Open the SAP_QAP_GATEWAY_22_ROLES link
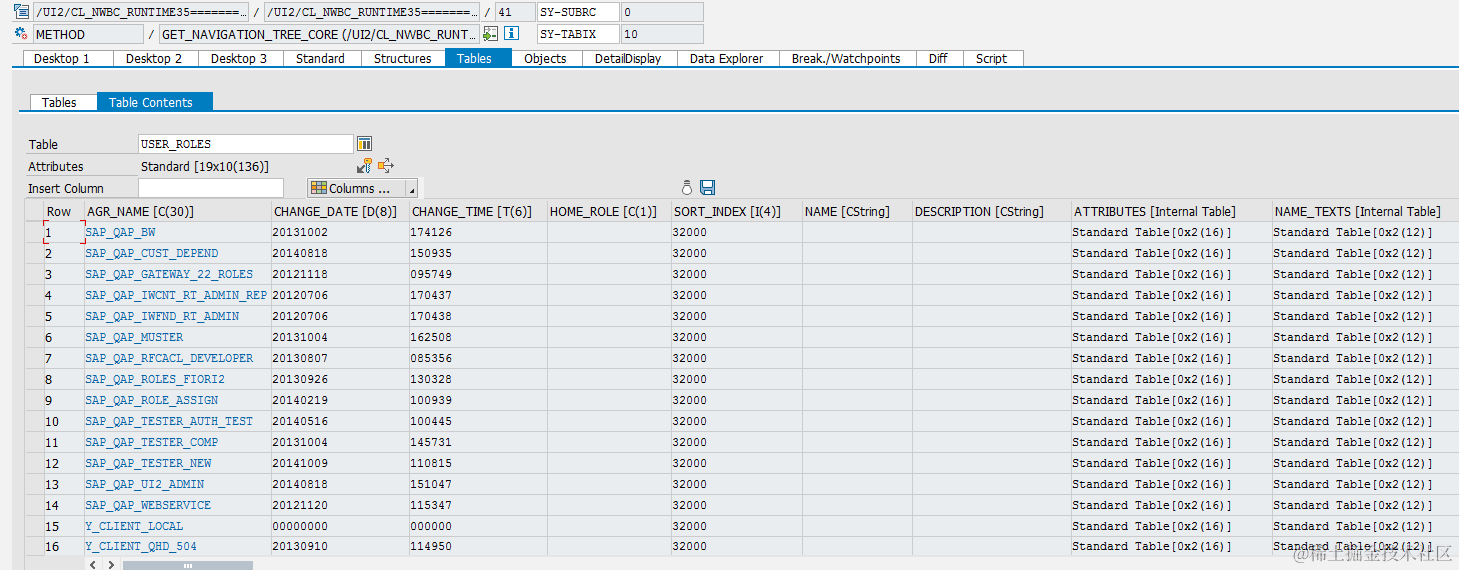 click(x=169, y=274)
